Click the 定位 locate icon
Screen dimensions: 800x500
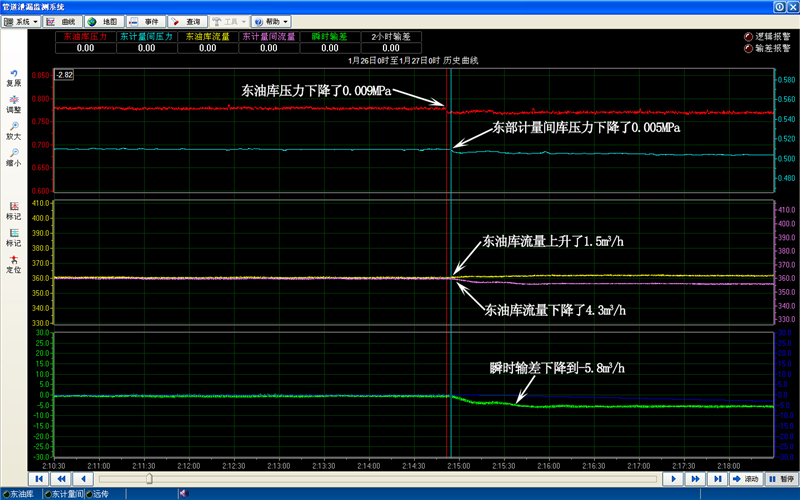14,262
